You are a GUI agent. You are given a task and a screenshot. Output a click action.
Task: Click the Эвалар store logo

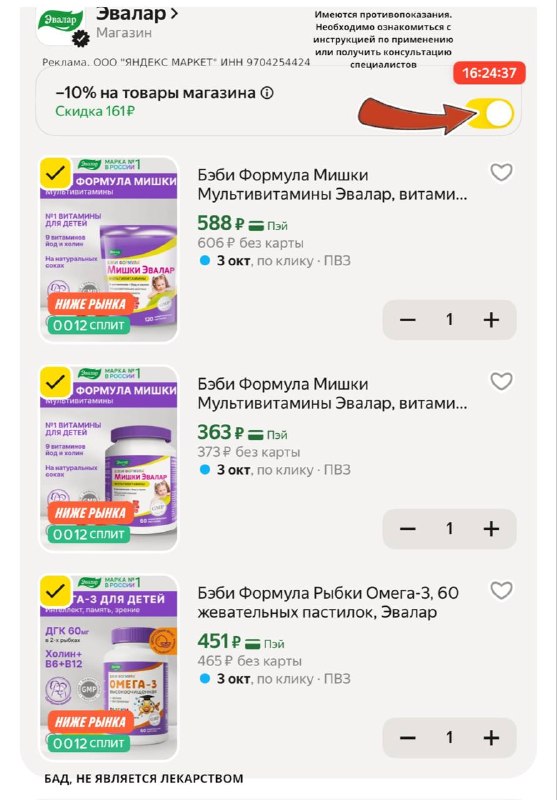point(61,24)
